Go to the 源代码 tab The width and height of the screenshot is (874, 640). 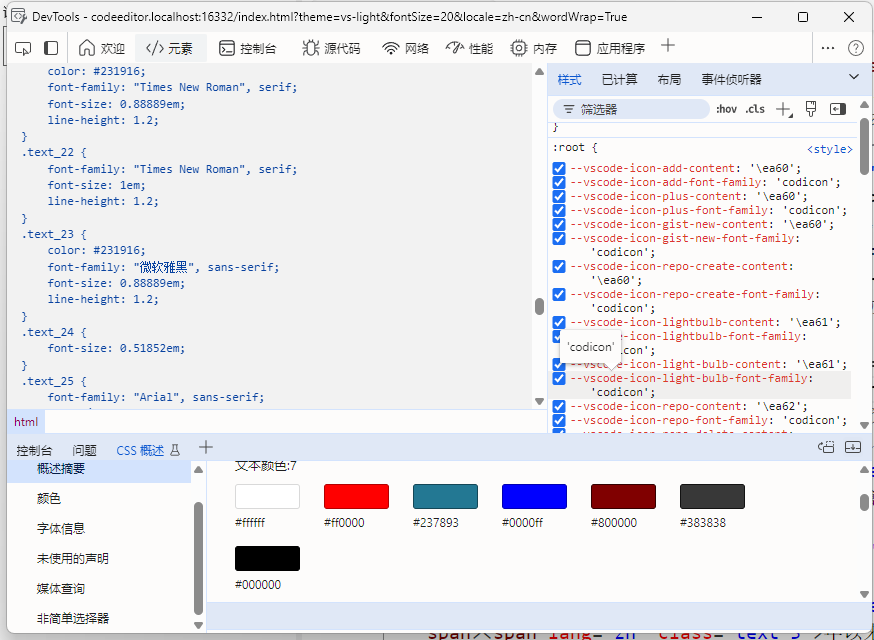[x=332, y=49]
